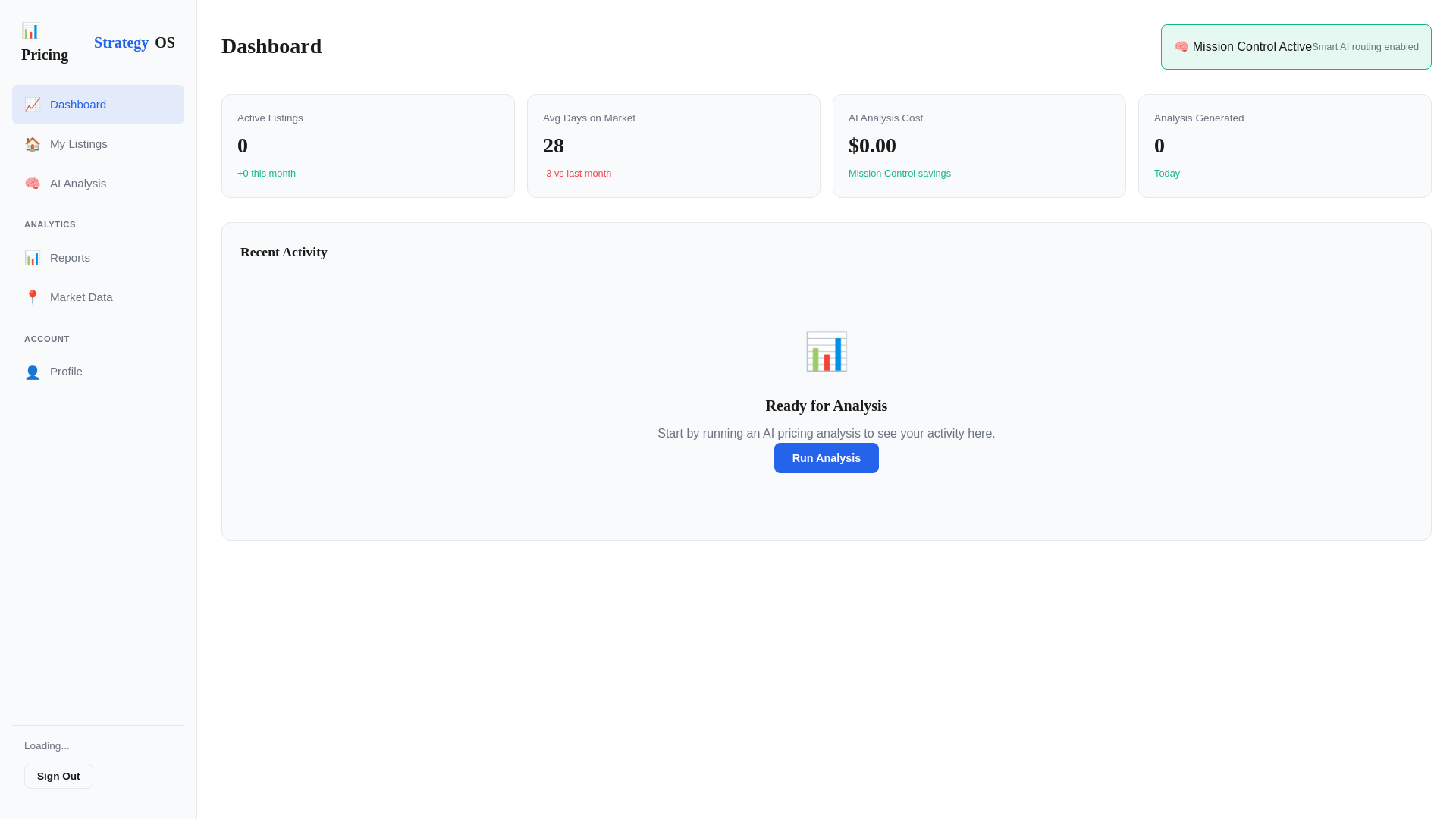
Task: Click the ACCOUNT section header
Action: pyautogui.click(x=47, y=339)
